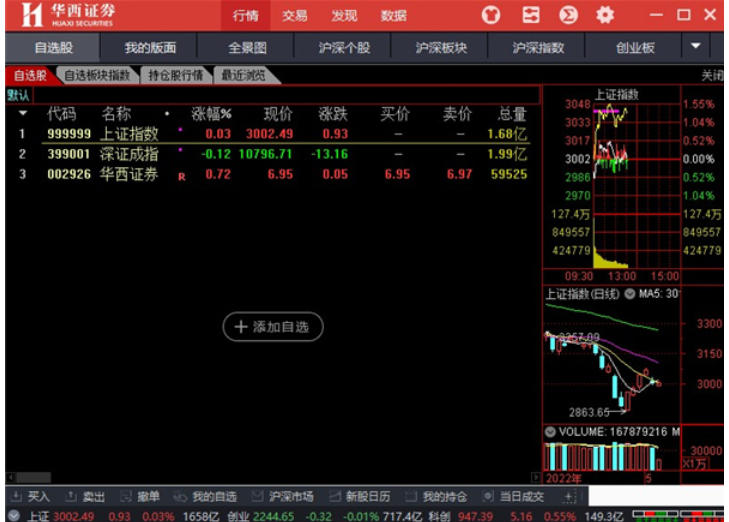Screen dimensions: 729x522
Task: Click 关闭 at right of sub-tabs
Action: pyautogui.click(x=712, y=75)
